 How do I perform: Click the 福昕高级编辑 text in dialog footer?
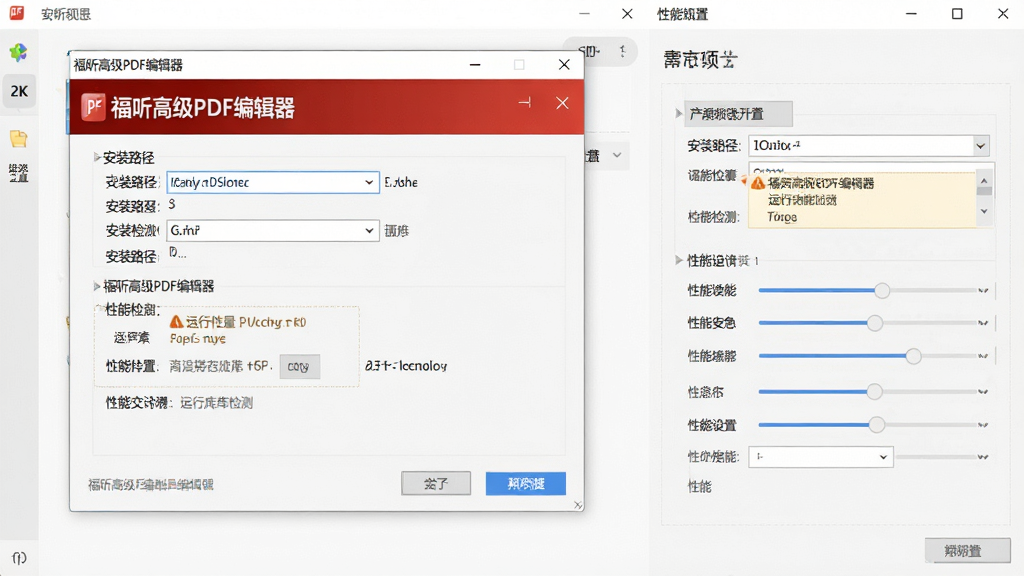(x=151, y=485)
